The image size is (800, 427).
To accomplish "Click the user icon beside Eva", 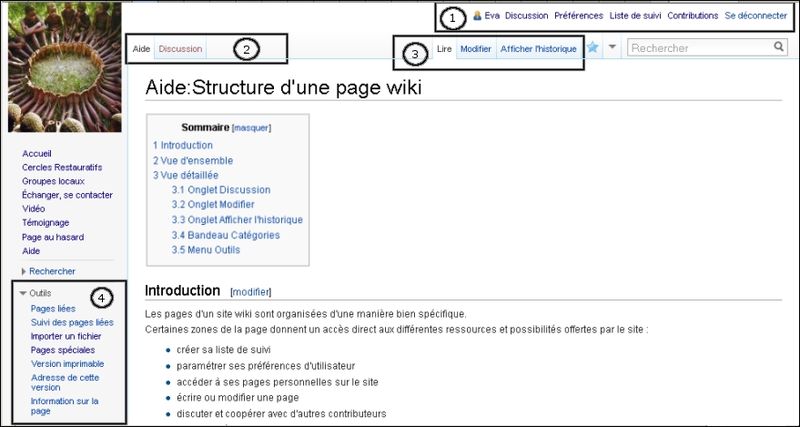I will [x=477, y=16].
